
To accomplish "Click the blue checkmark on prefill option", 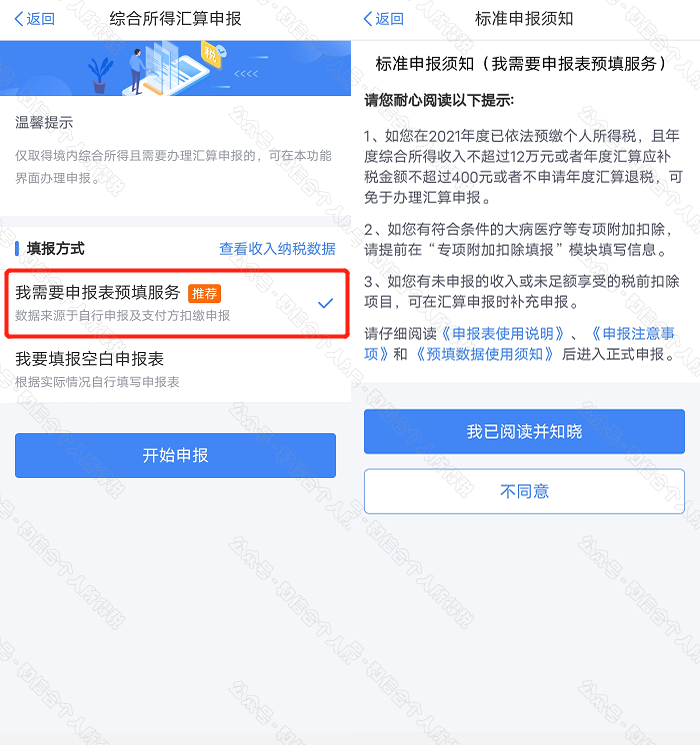I will pyautogui.click(x=326, y=303).
